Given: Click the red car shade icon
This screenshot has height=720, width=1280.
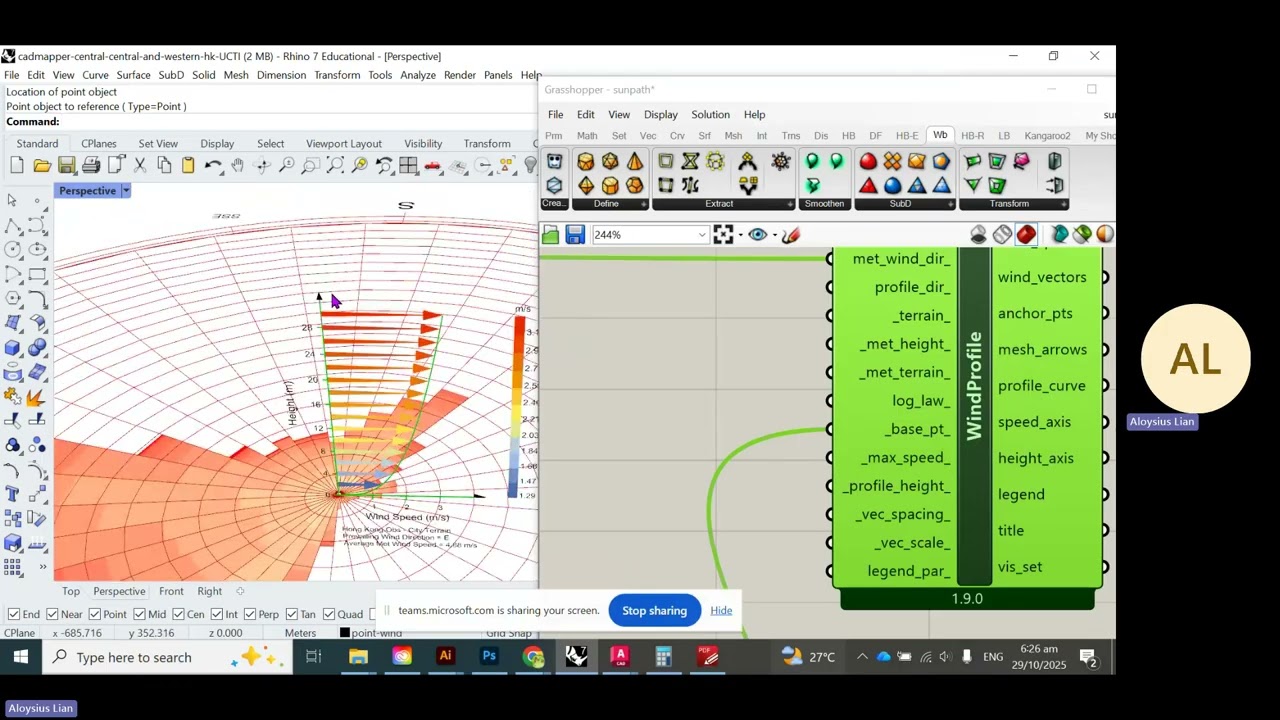Looking at the screenshot, I should [x=433, y=166].
